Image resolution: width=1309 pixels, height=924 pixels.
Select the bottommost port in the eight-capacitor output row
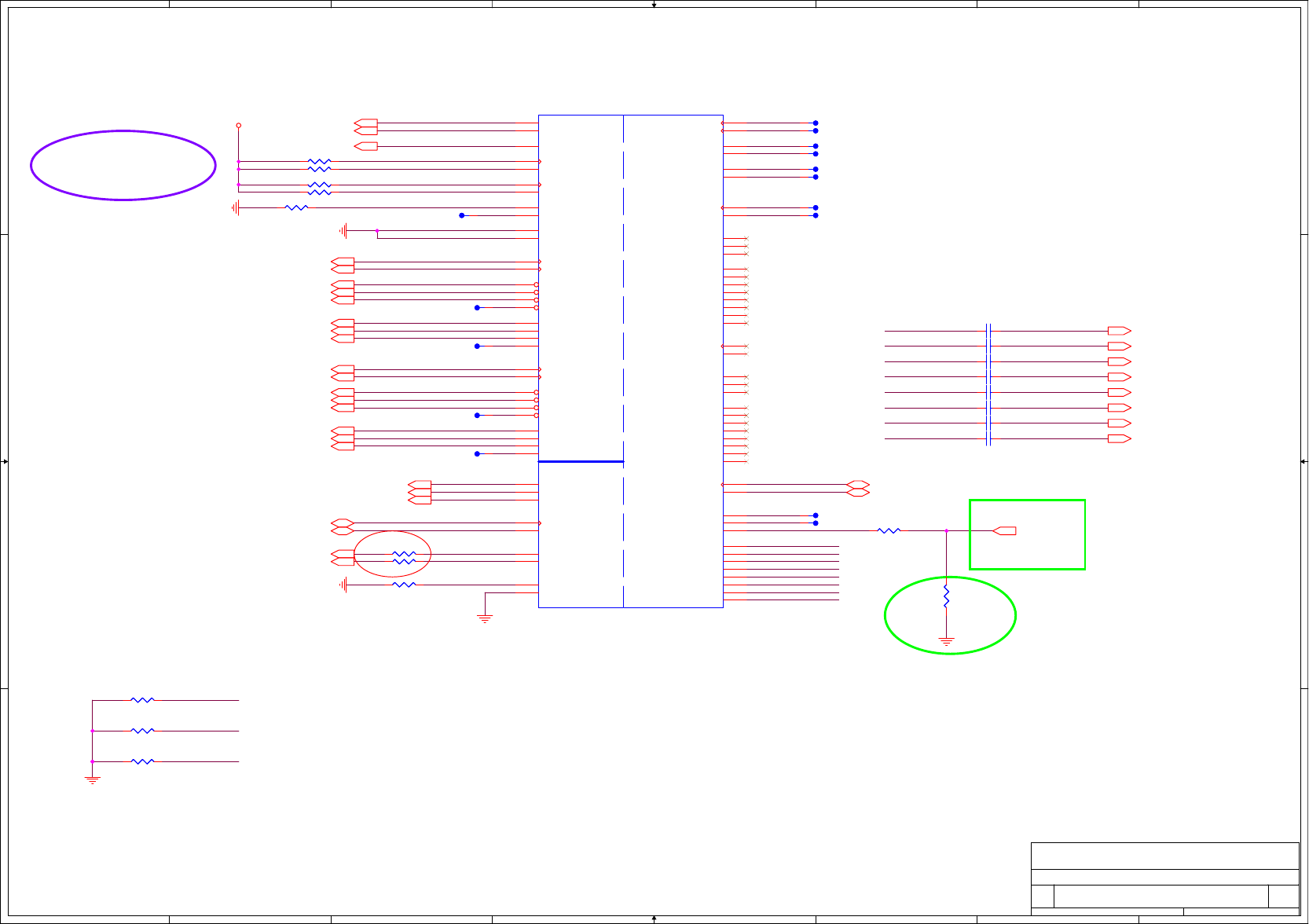click(1120, 438)
